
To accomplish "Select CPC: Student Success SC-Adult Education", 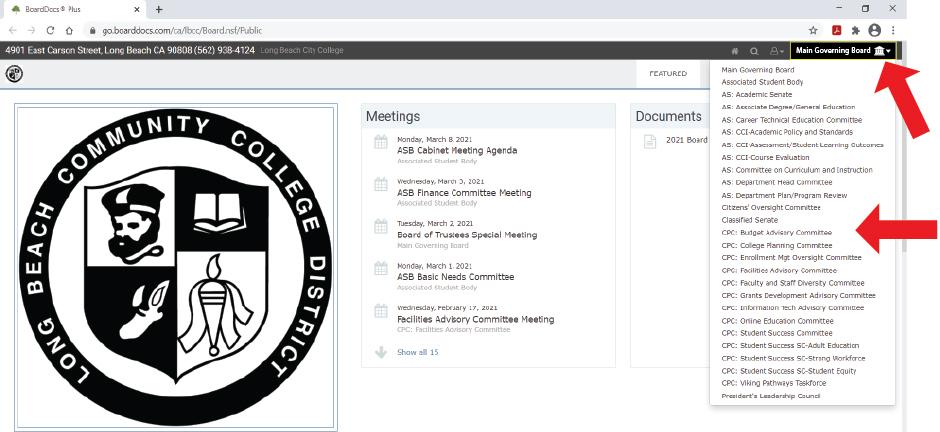I will [x=790, y=346].
